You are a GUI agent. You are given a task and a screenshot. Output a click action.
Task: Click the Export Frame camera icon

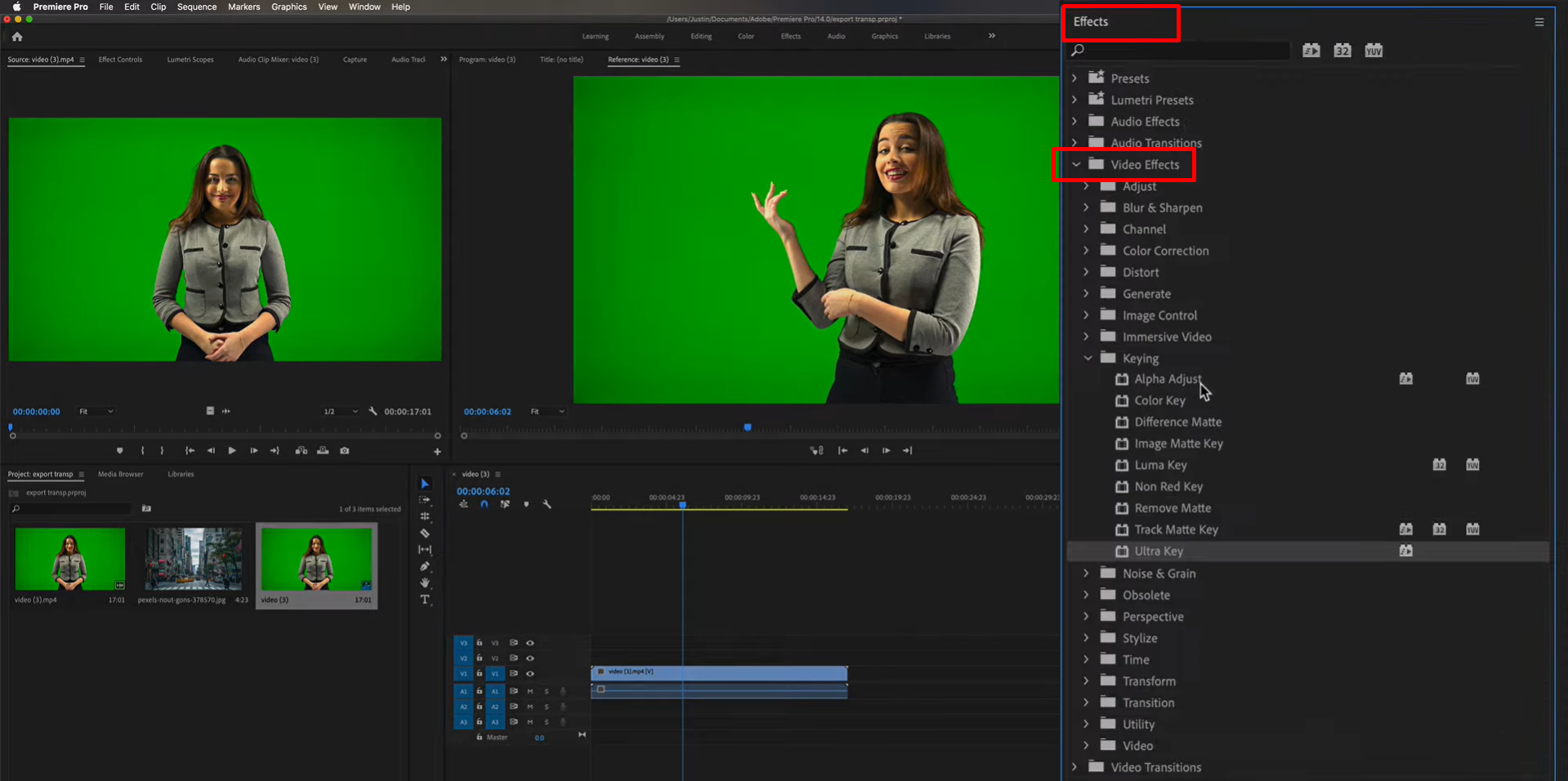(x=345, y=450)
